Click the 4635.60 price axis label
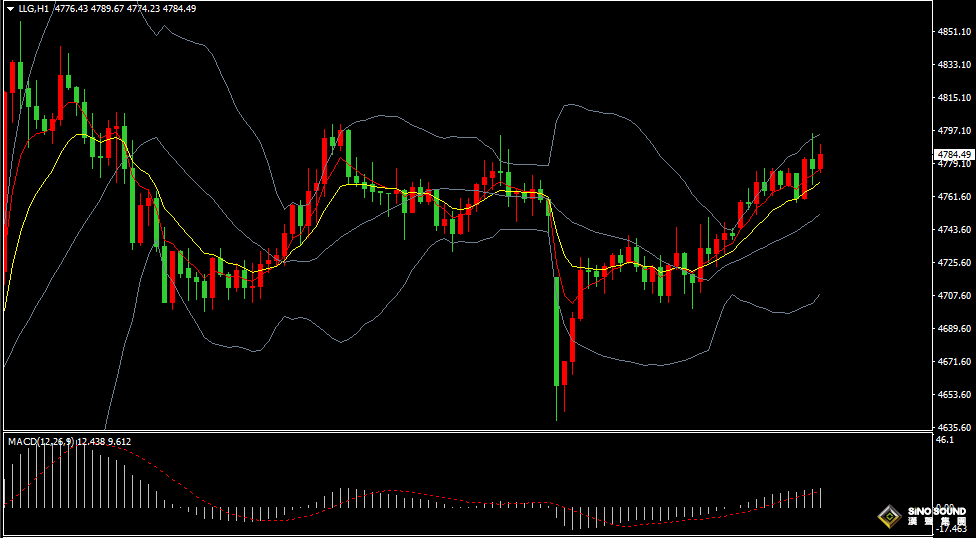Viewport: 976px width, 538px height. [954, 427]
